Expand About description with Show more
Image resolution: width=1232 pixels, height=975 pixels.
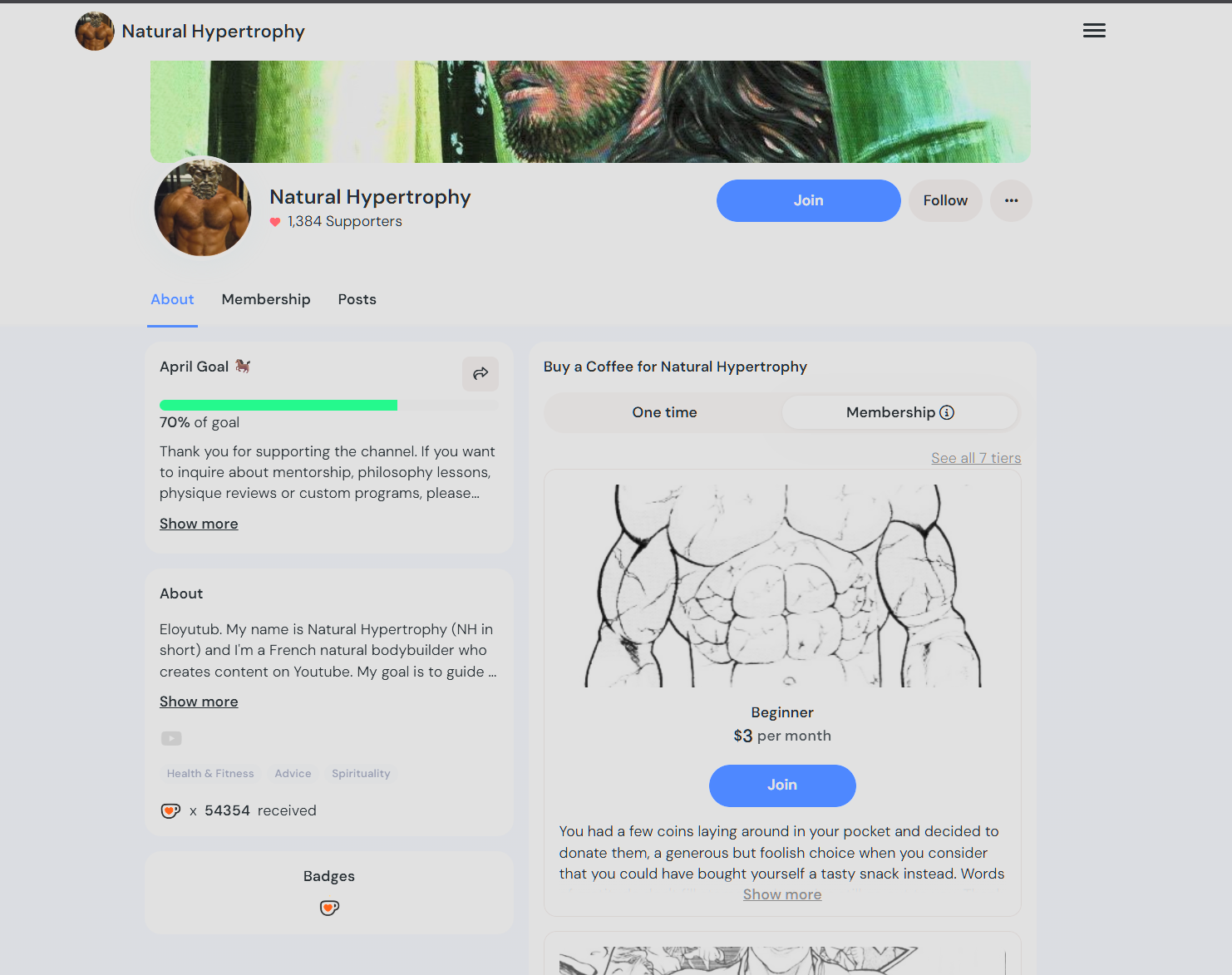coord(199,702)
